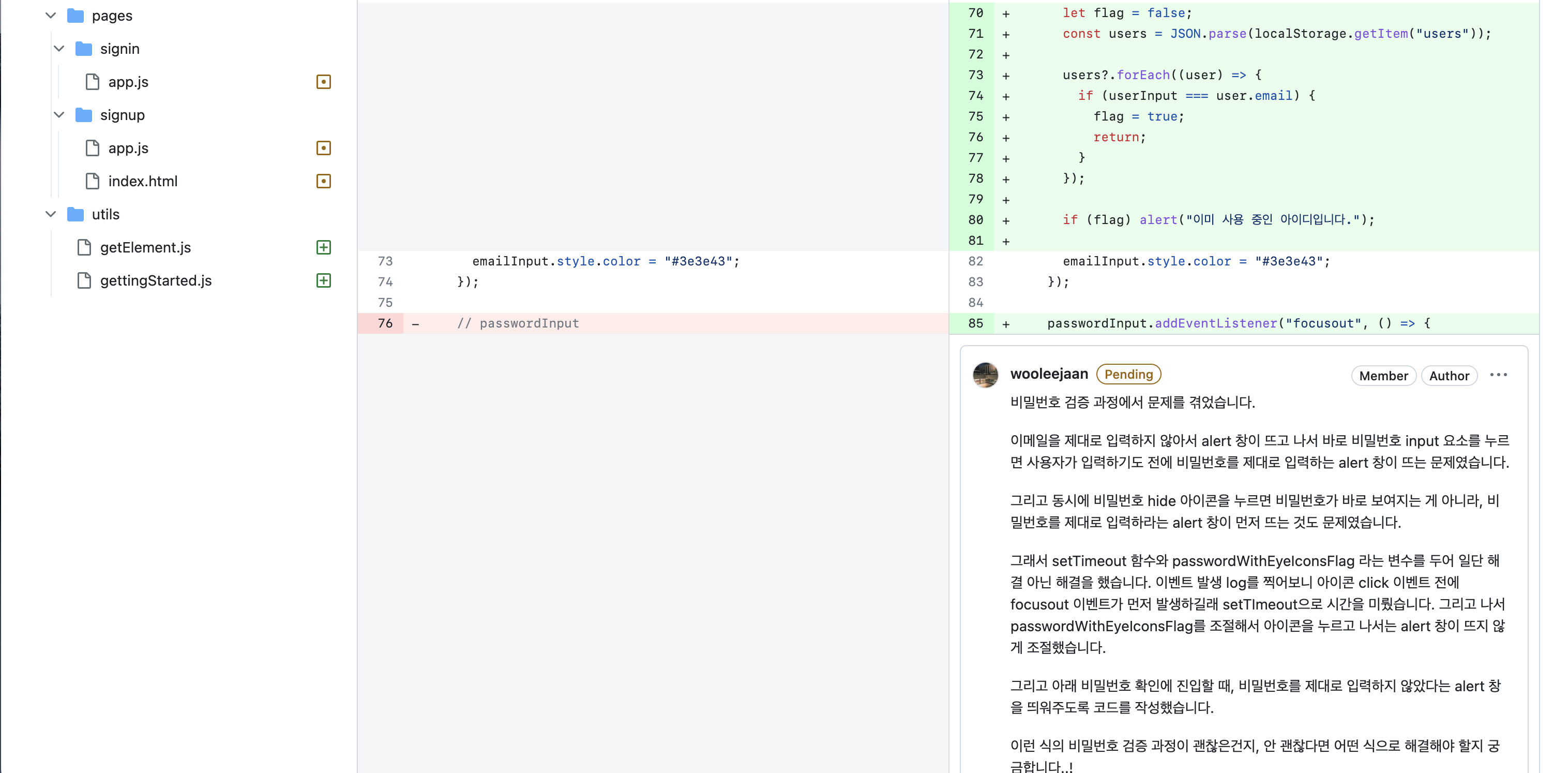Click added-file icon beside getElement.js
Viewport: 1568px width, 773px height.
coord(323,247)
